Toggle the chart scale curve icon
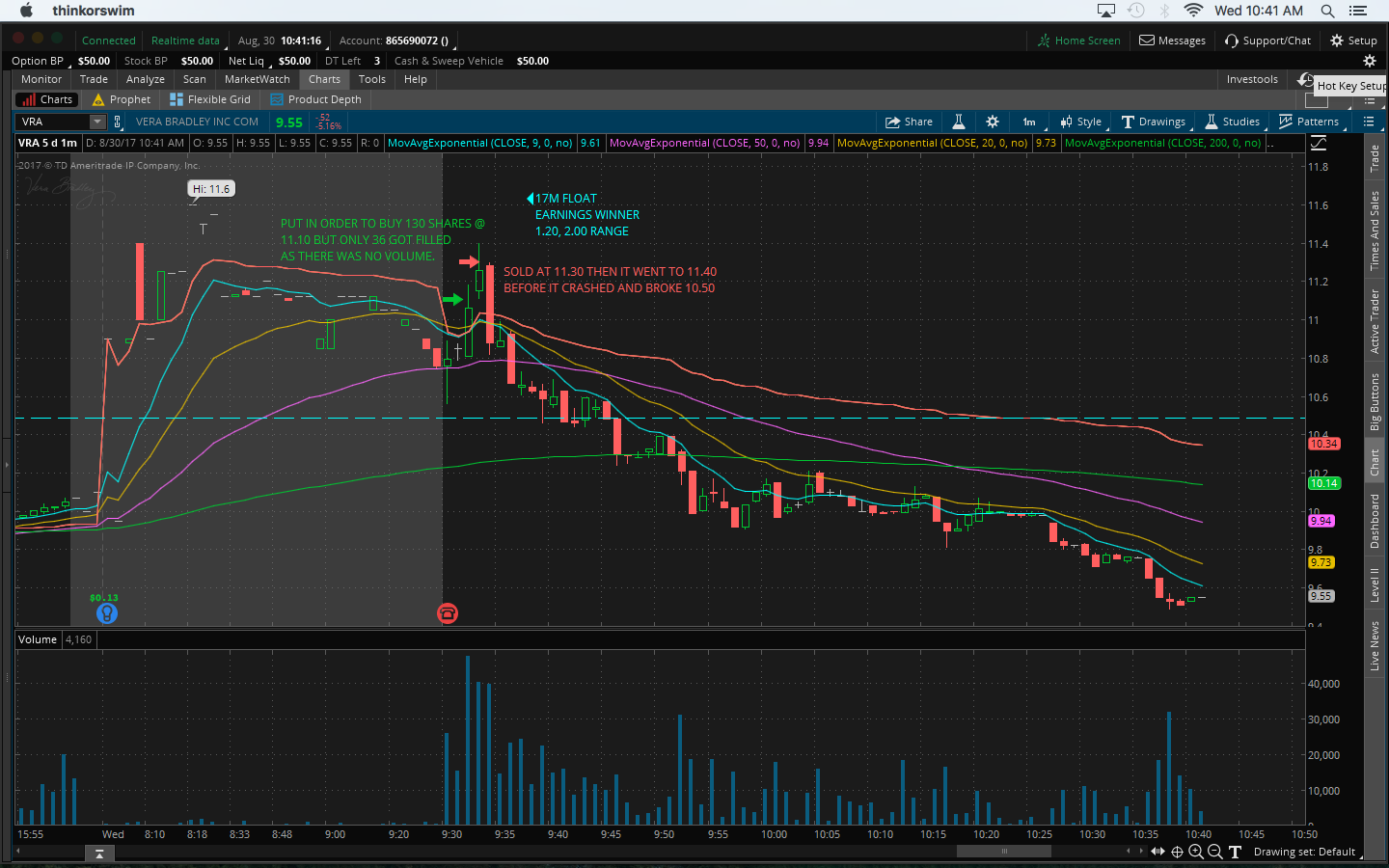1389x868 pixels. click(x=1319, y=143)
